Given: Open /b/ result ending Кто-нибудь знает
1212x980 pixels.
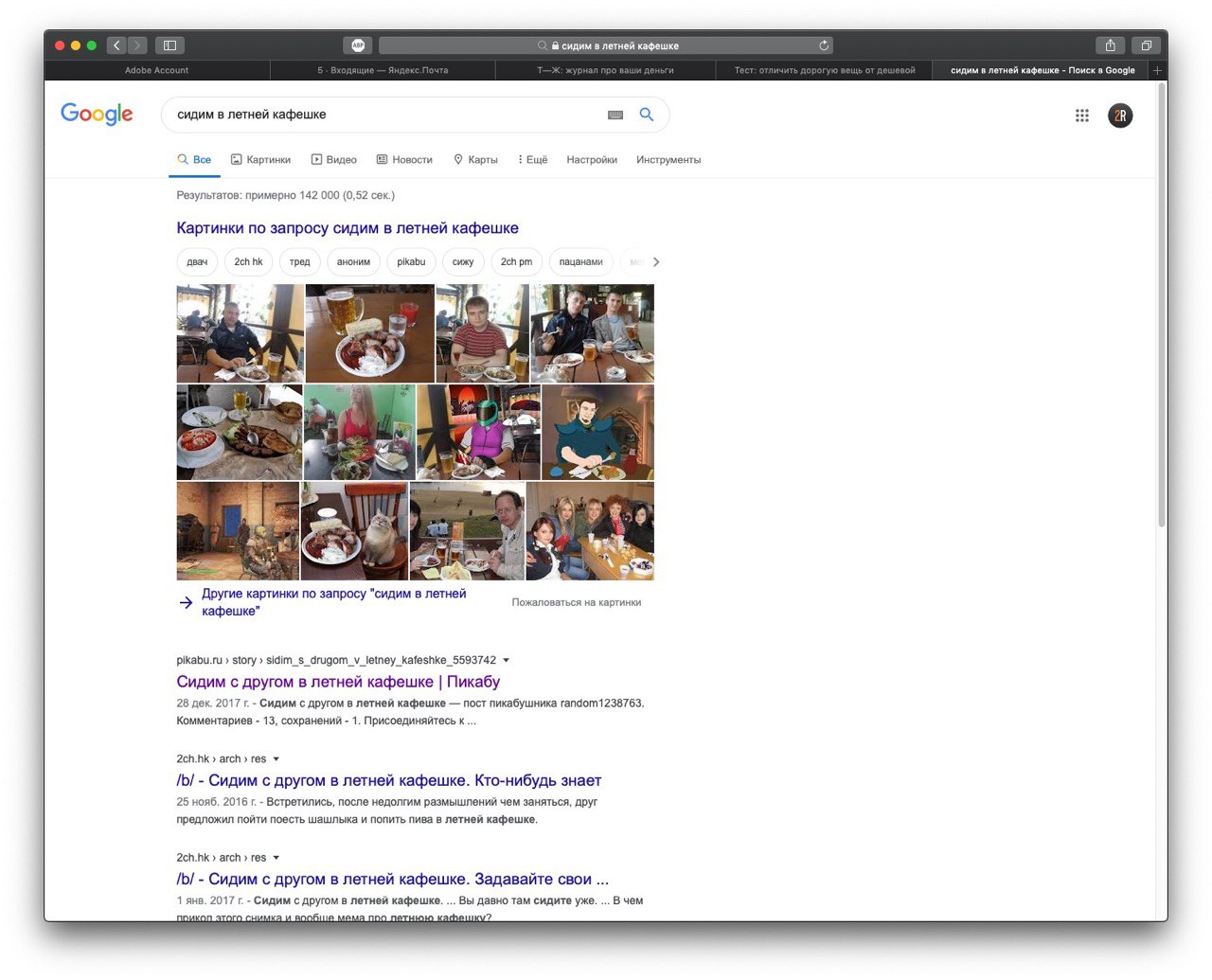Looking at the screenshot, I should point(389,780).
